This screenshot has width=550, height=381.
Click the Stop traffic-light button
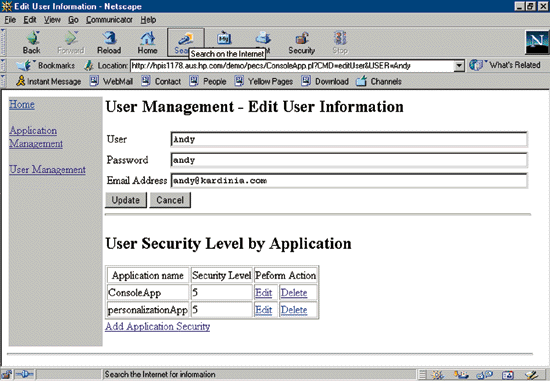340,42
